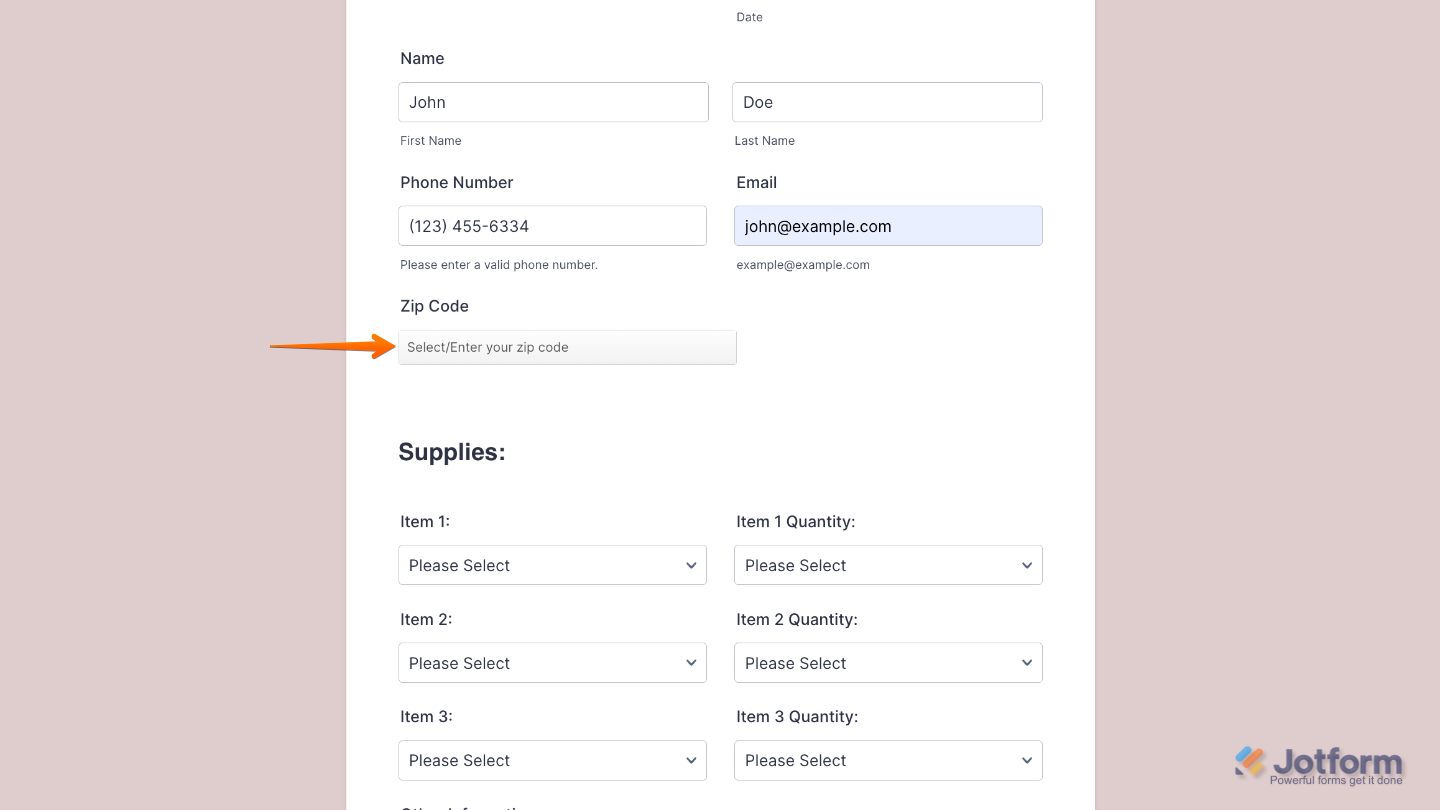Viewport: 1440px width, 810px height.
Task: Click the chevron on Item 3 Quantity dropdown
Action: [1027, 760]
